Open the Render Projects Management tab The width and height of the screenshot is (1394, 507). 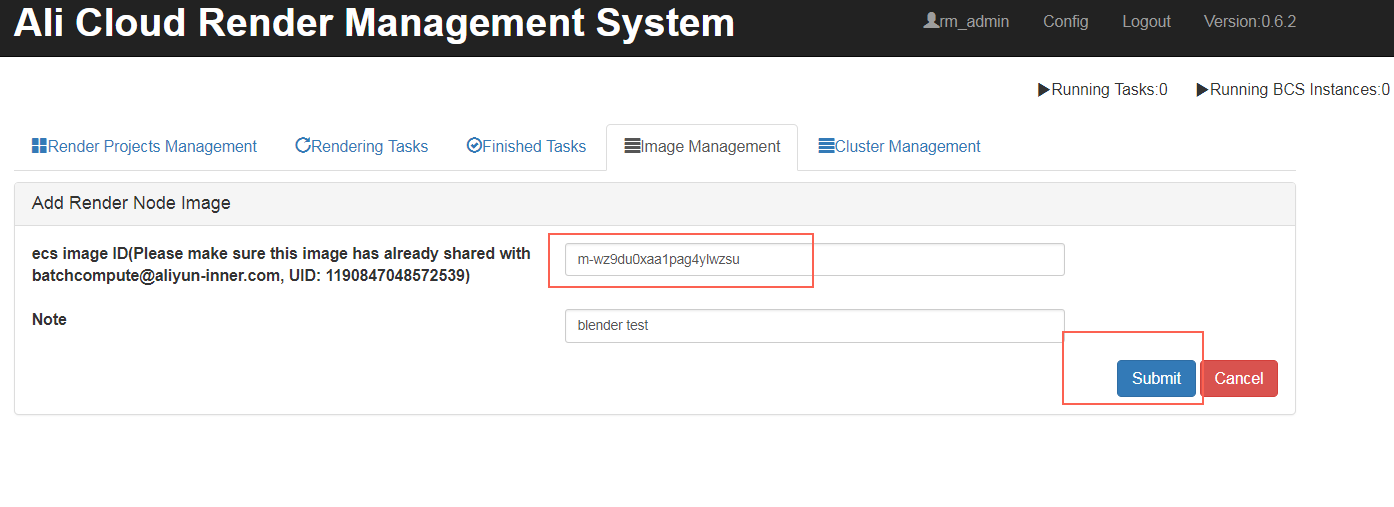[152, 147]
